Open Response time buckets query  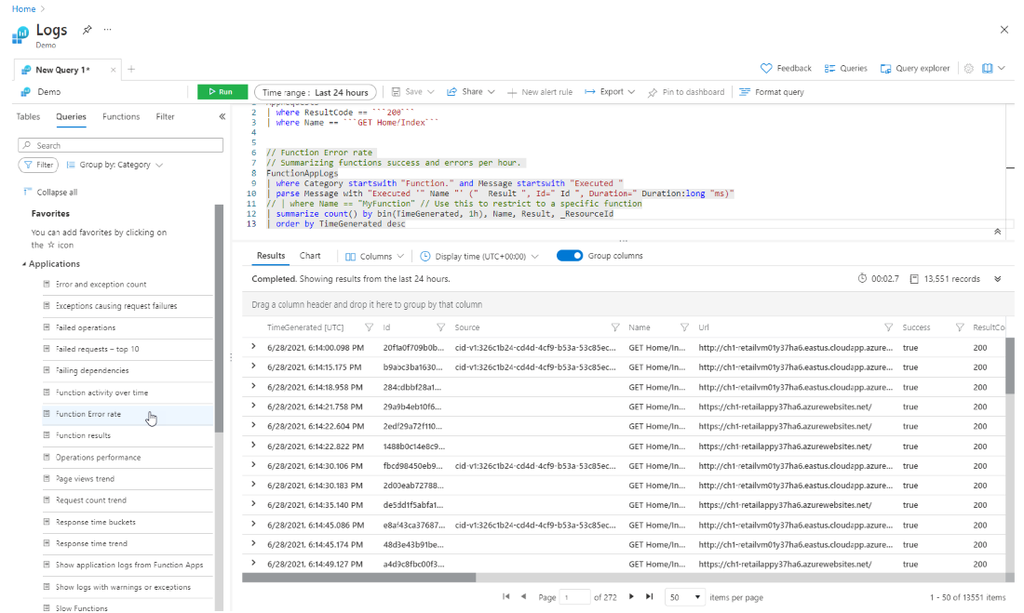click(95, 522)
